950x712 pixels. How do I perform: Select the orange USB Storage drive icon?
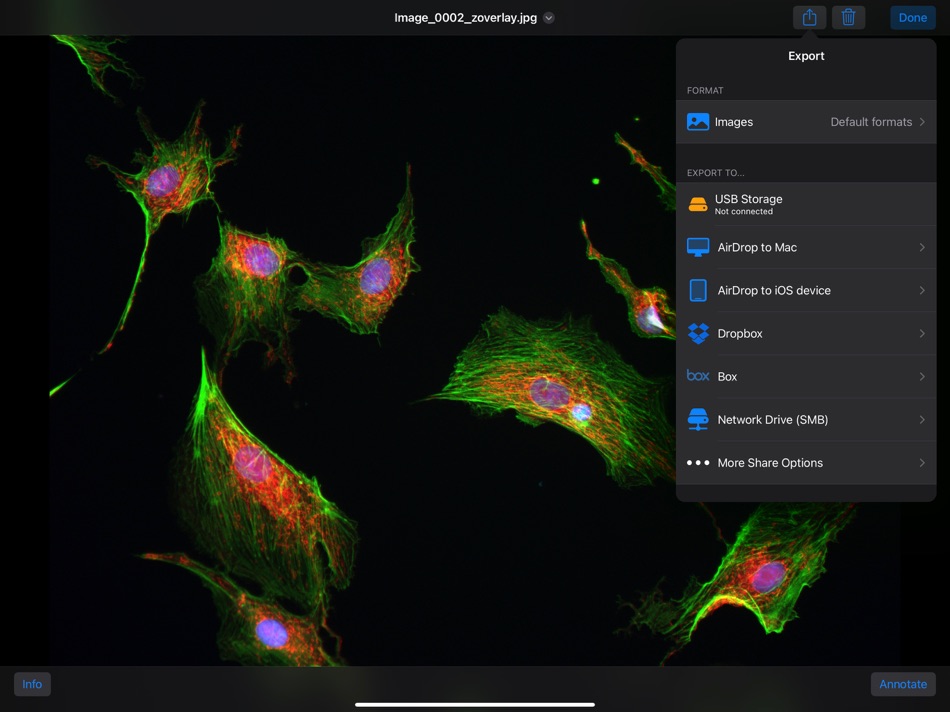(698, 205)
